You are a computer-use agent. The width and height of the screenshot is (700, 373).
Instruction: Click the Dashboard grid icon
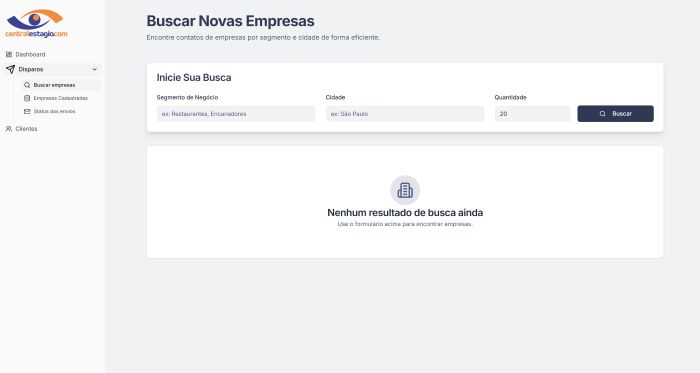(9, 54)
